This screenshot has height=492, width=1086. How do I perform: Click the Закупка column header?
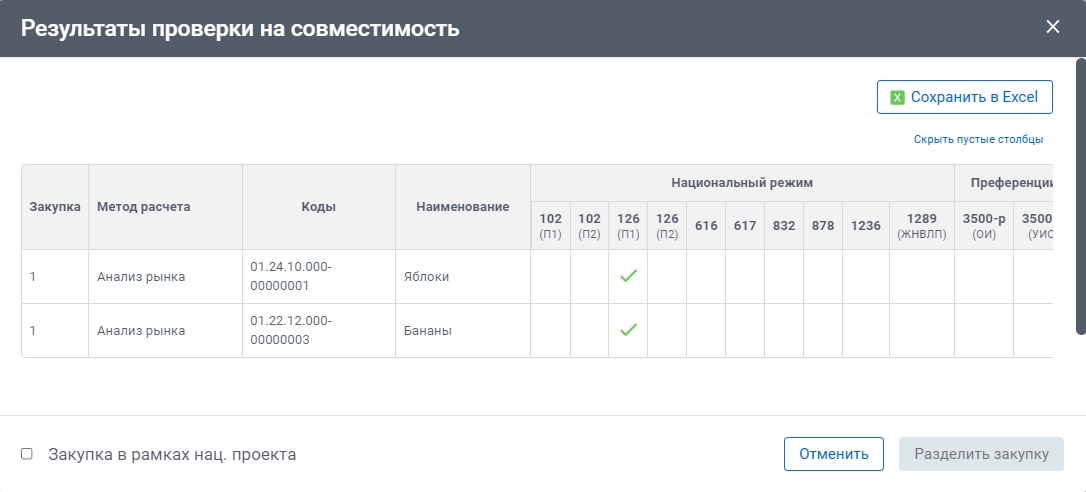55,207
